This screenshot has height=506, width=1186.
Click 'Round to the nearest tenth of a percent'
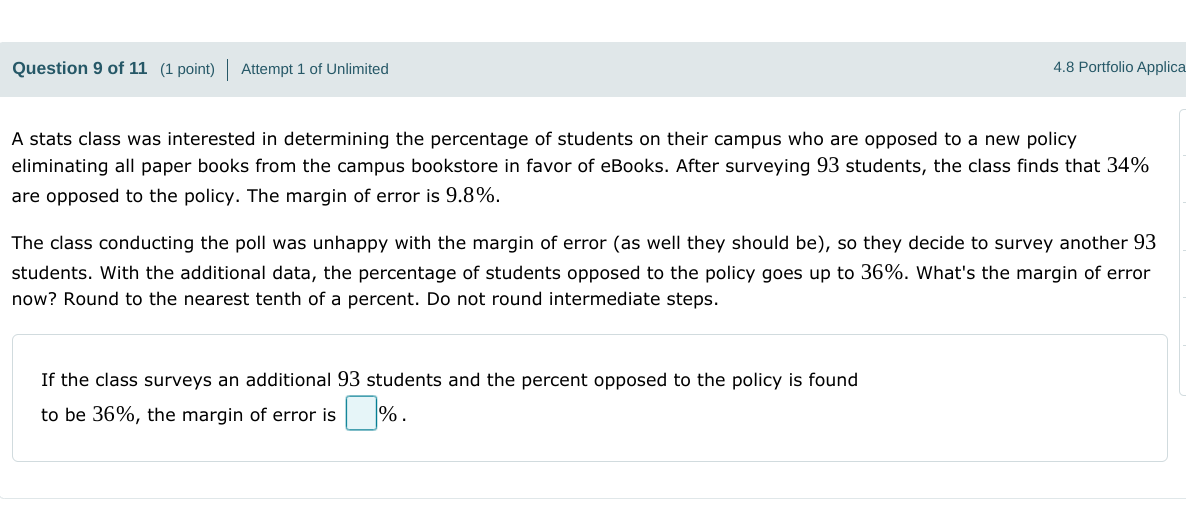(240, 300)
